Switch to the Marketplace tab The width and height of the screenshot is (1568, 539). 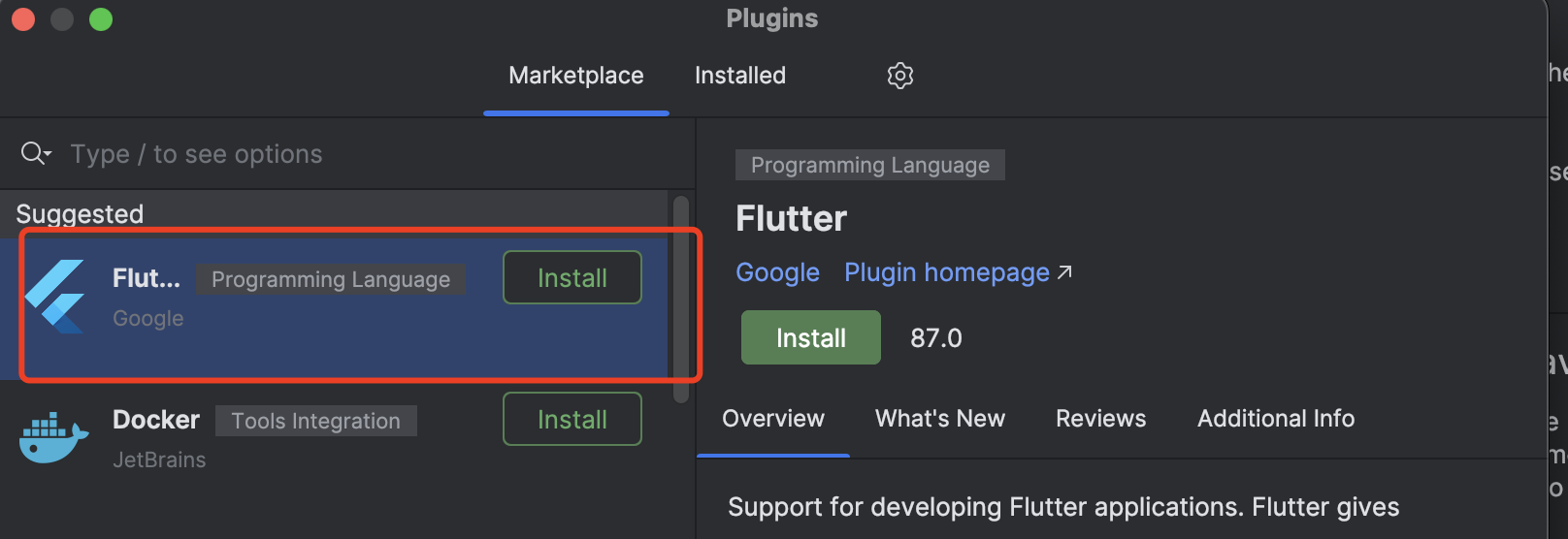coord(576,76)
